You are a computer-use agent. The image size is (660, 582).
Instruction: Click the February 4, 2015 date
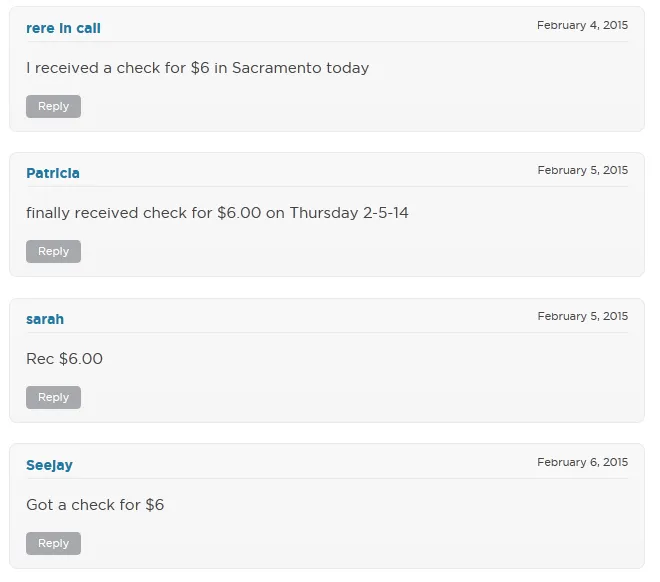582,25
